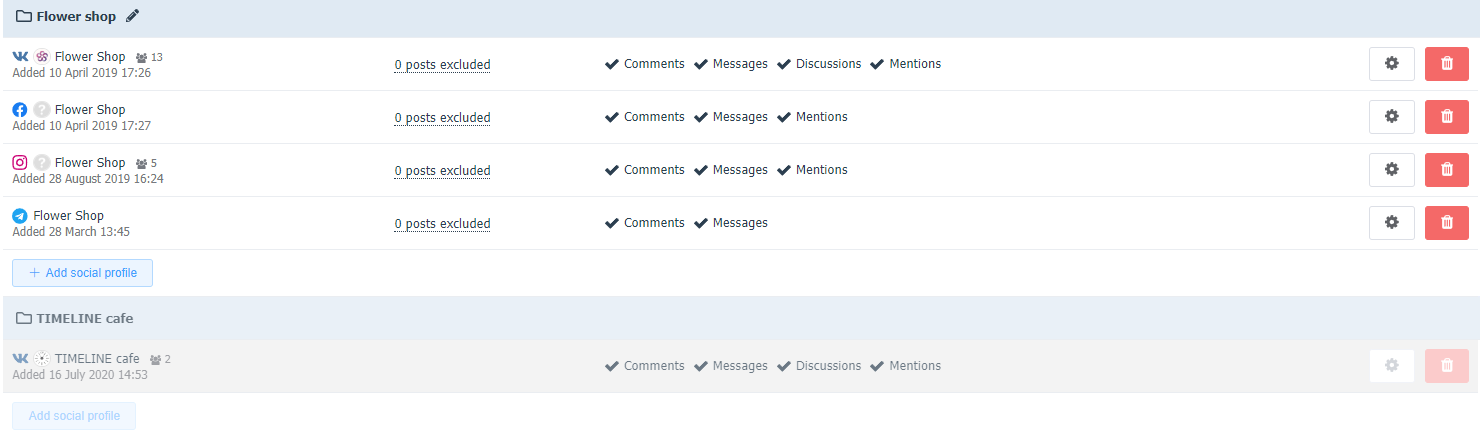Click the pencil edit icon beside Flower shop

point(133,16)
